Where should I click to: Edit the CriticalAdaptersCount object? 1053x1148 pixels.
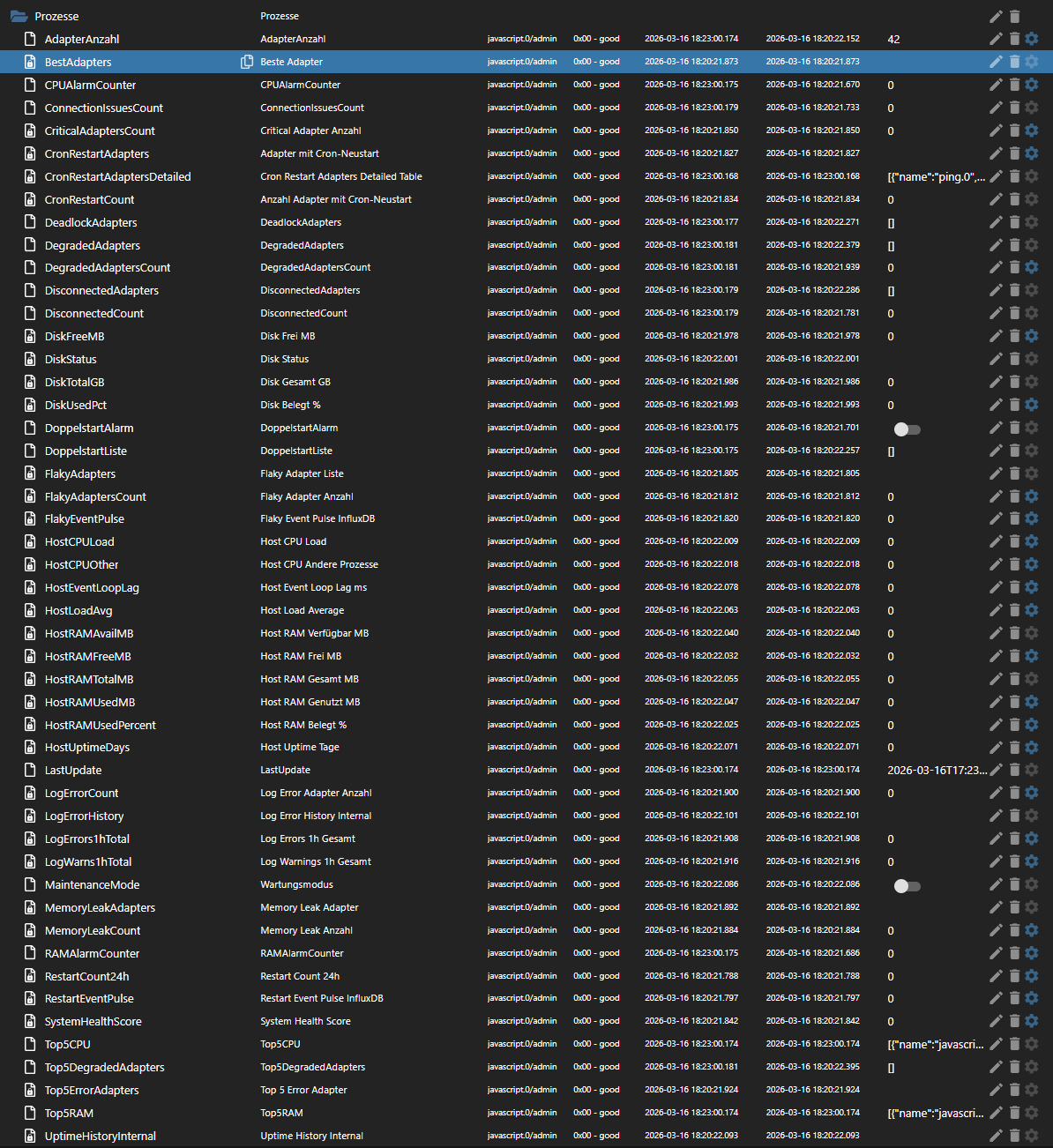point(996,130)
